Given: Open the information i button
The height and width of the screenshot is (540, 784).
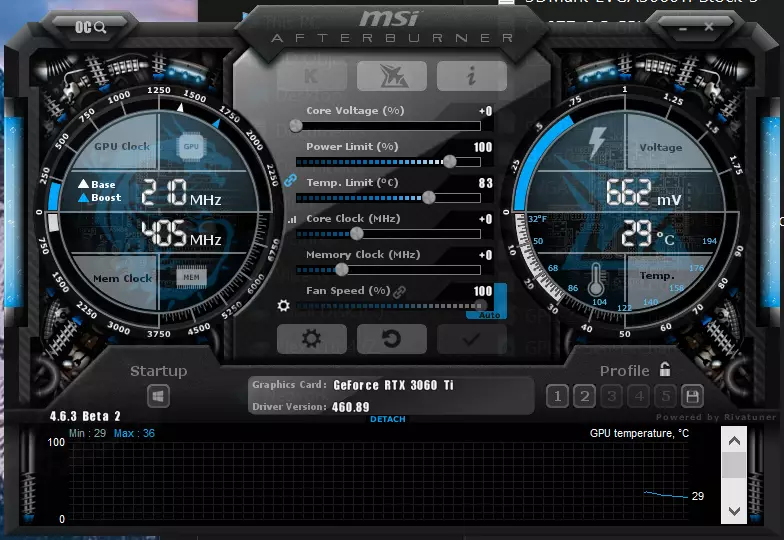Looking at the screenshot, I should point(472,76).
